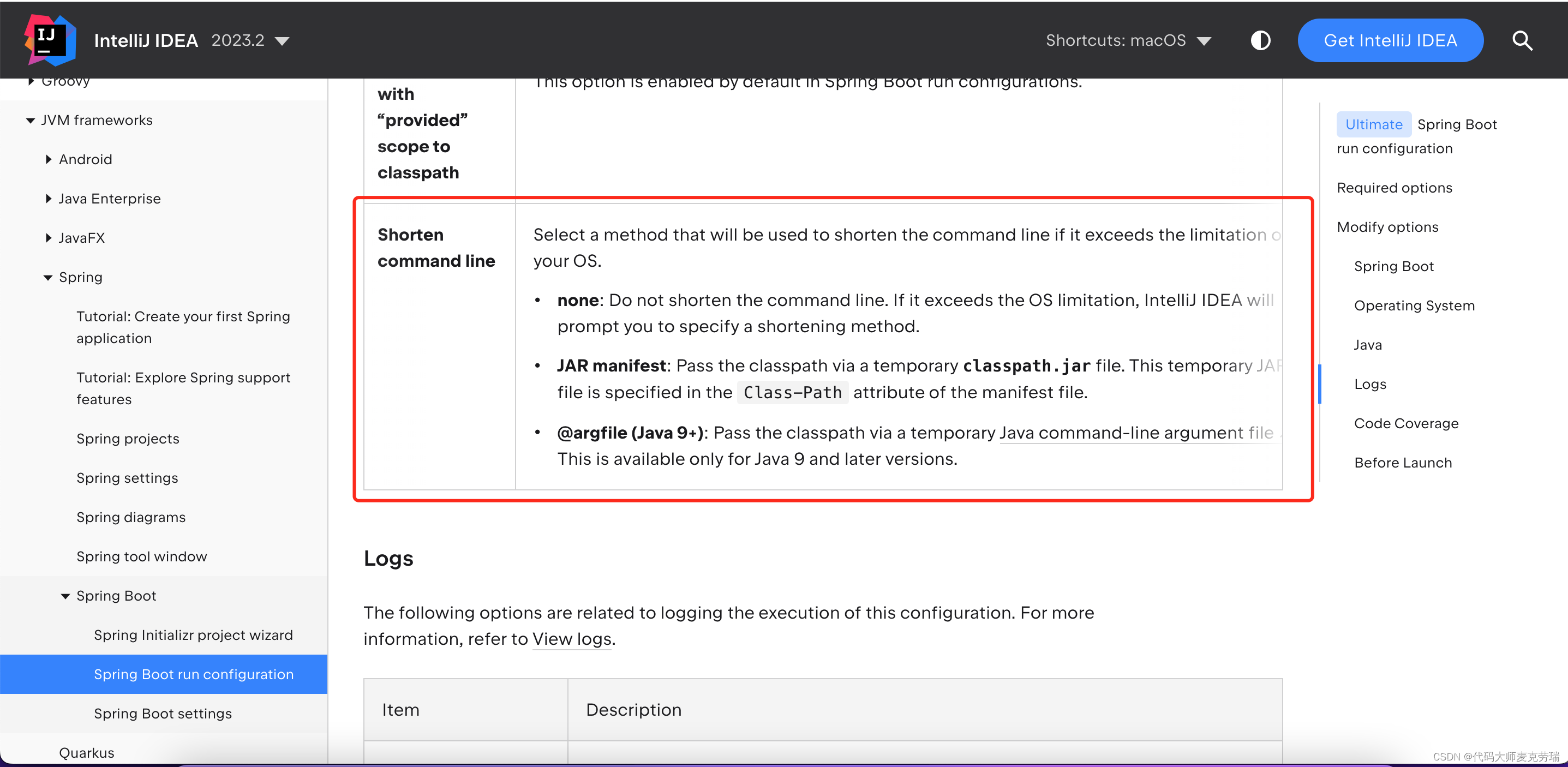The image size is (1568, 767).
Task: Collapse the Spring Boot tree arrow
Action: [65, 596]
